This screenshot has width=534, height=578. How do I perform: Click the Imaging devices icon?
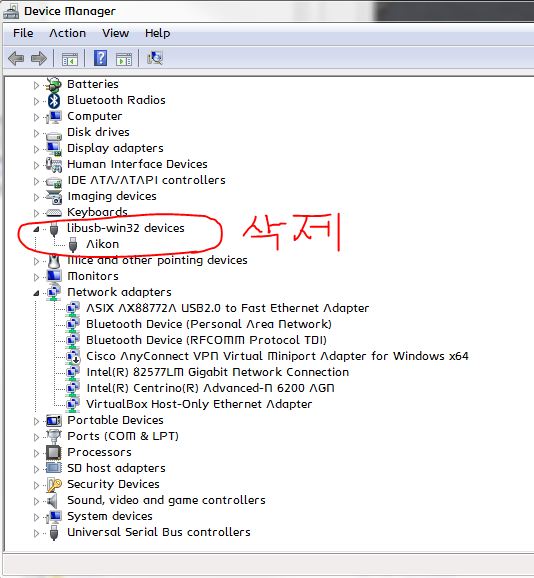[x=54, y=197]
